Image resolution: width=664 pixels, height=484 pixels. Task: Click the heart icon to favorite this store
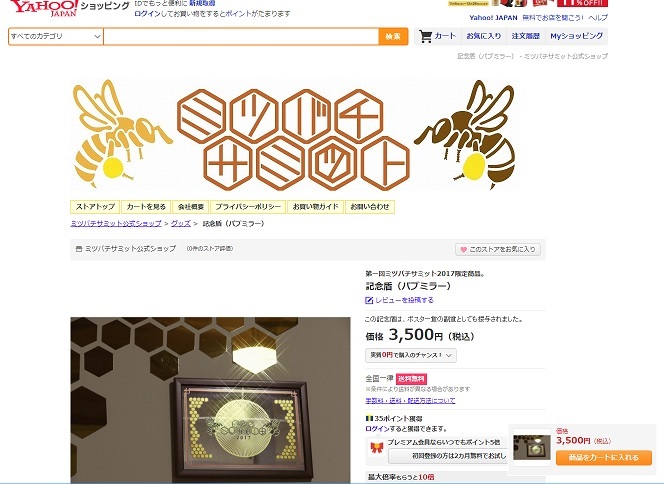463,250
